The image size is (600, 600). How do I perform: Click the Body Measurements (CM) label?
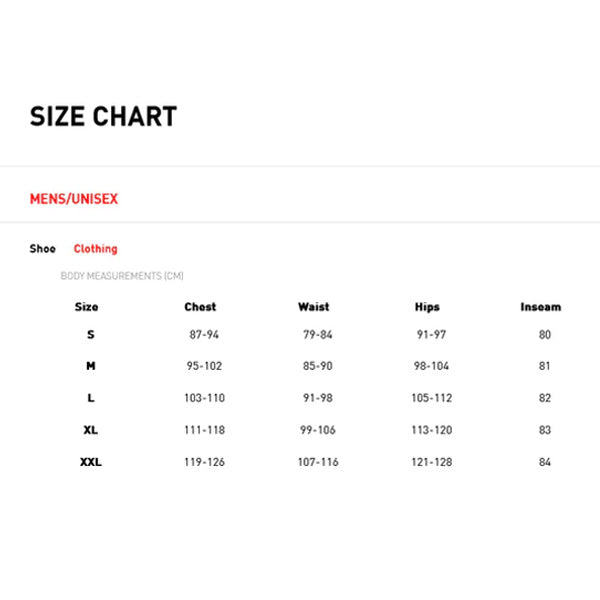122,276
